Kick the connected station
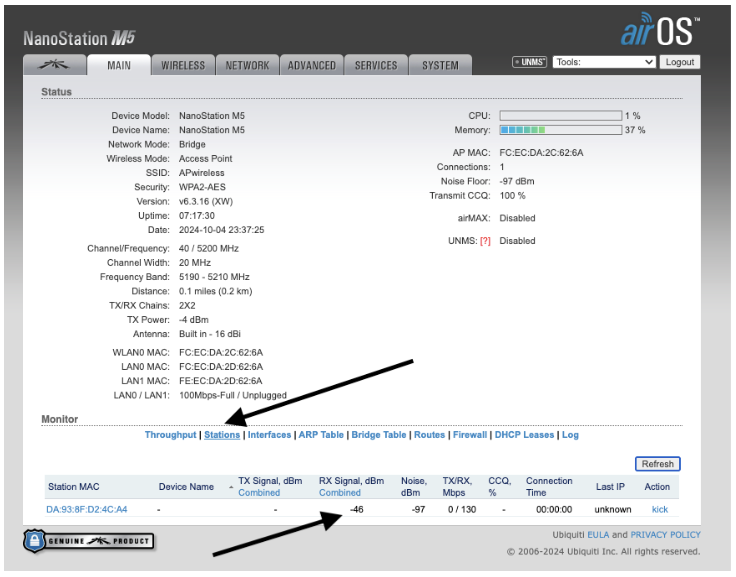 pos(659,509)
